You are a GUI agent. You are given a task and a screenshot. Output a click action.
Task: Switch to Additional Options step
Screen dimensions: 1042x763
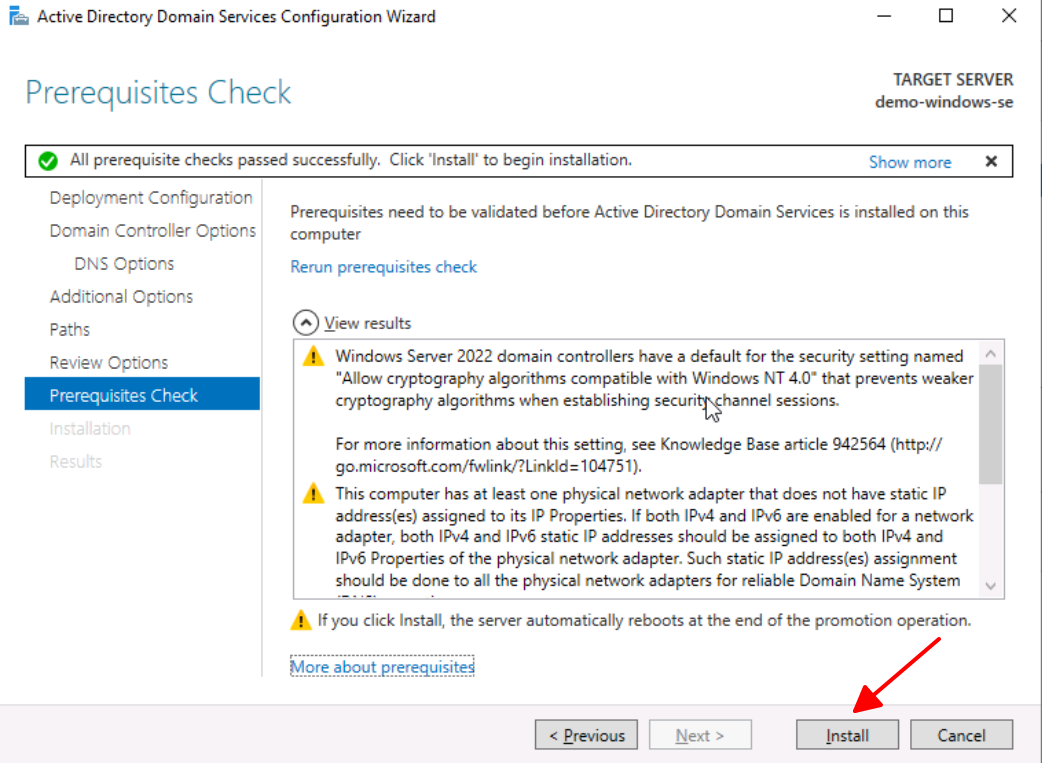click(x=121, y=297)
